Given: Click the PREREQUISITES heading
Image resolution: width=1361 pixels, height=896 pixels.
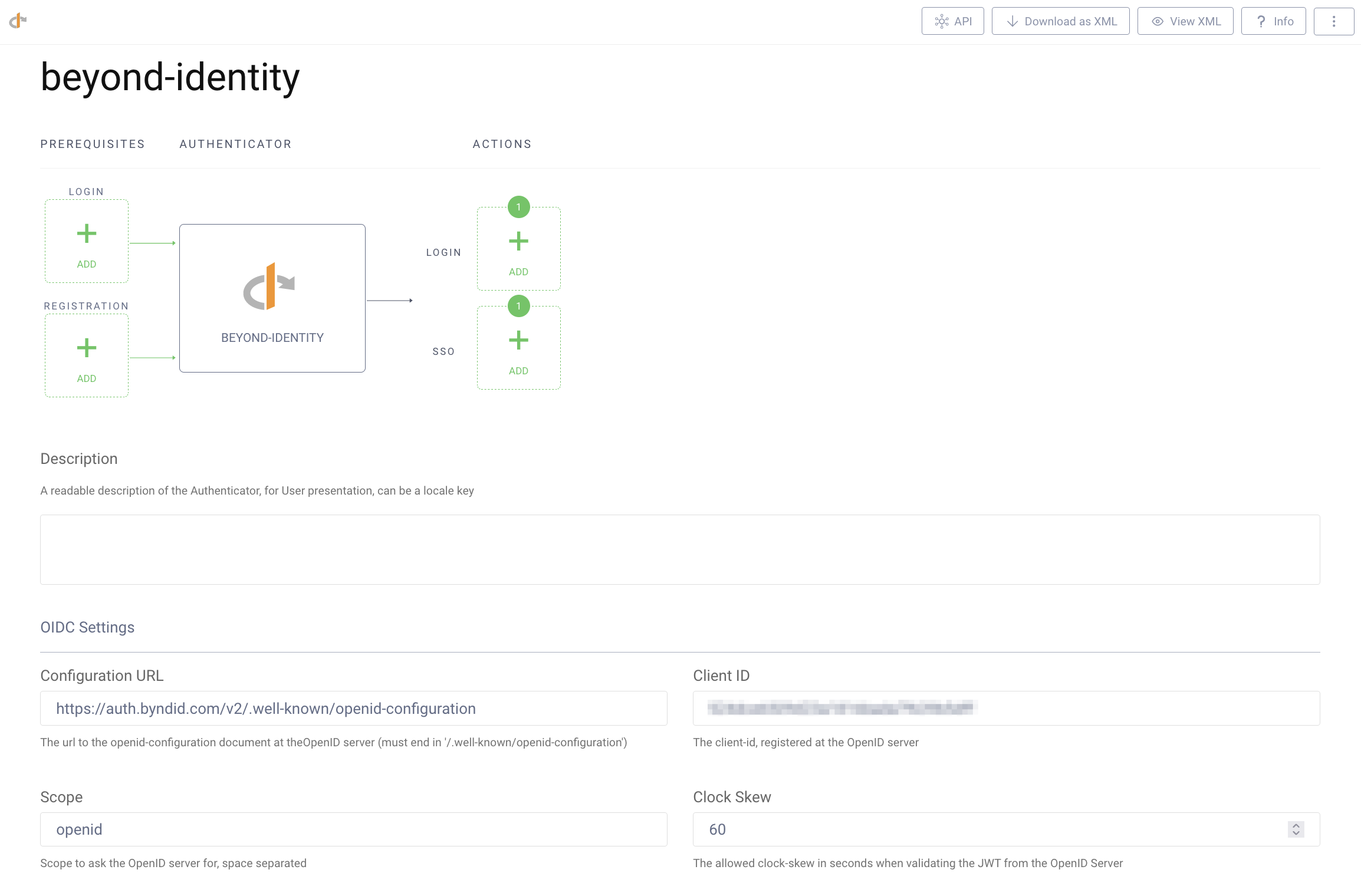Looking at the screenshot, I should (x=93, y=144).
